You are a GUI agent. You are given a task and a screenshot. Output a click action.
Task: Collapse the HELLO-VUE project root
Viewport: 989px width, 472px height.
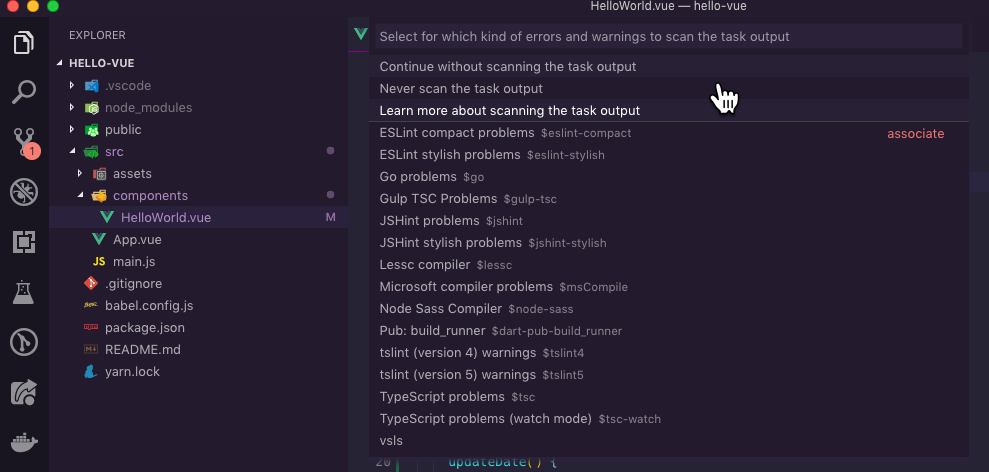[61, 63]
